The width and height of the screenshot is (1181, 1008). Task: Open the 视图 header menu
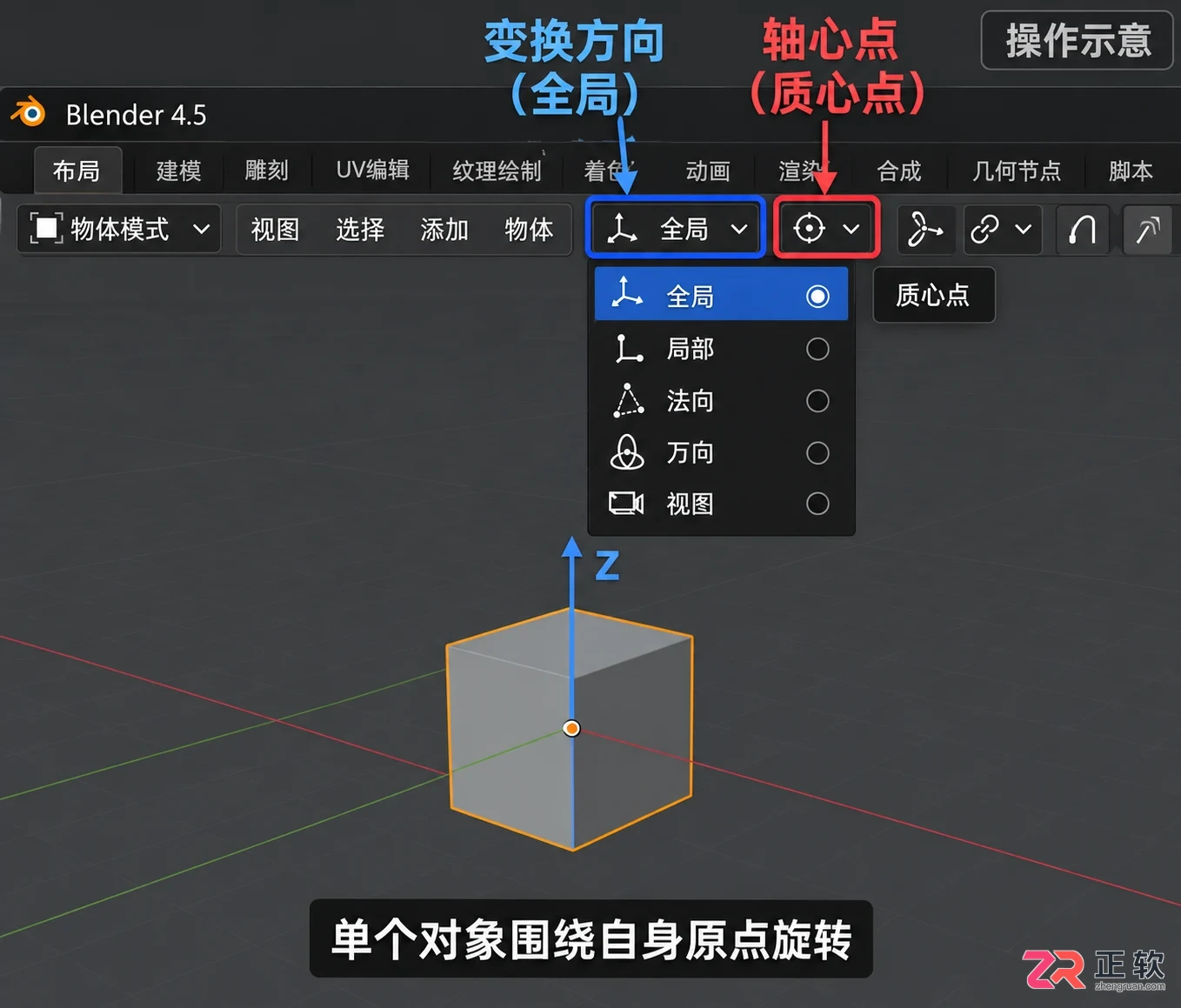click(x=275, y=230)
